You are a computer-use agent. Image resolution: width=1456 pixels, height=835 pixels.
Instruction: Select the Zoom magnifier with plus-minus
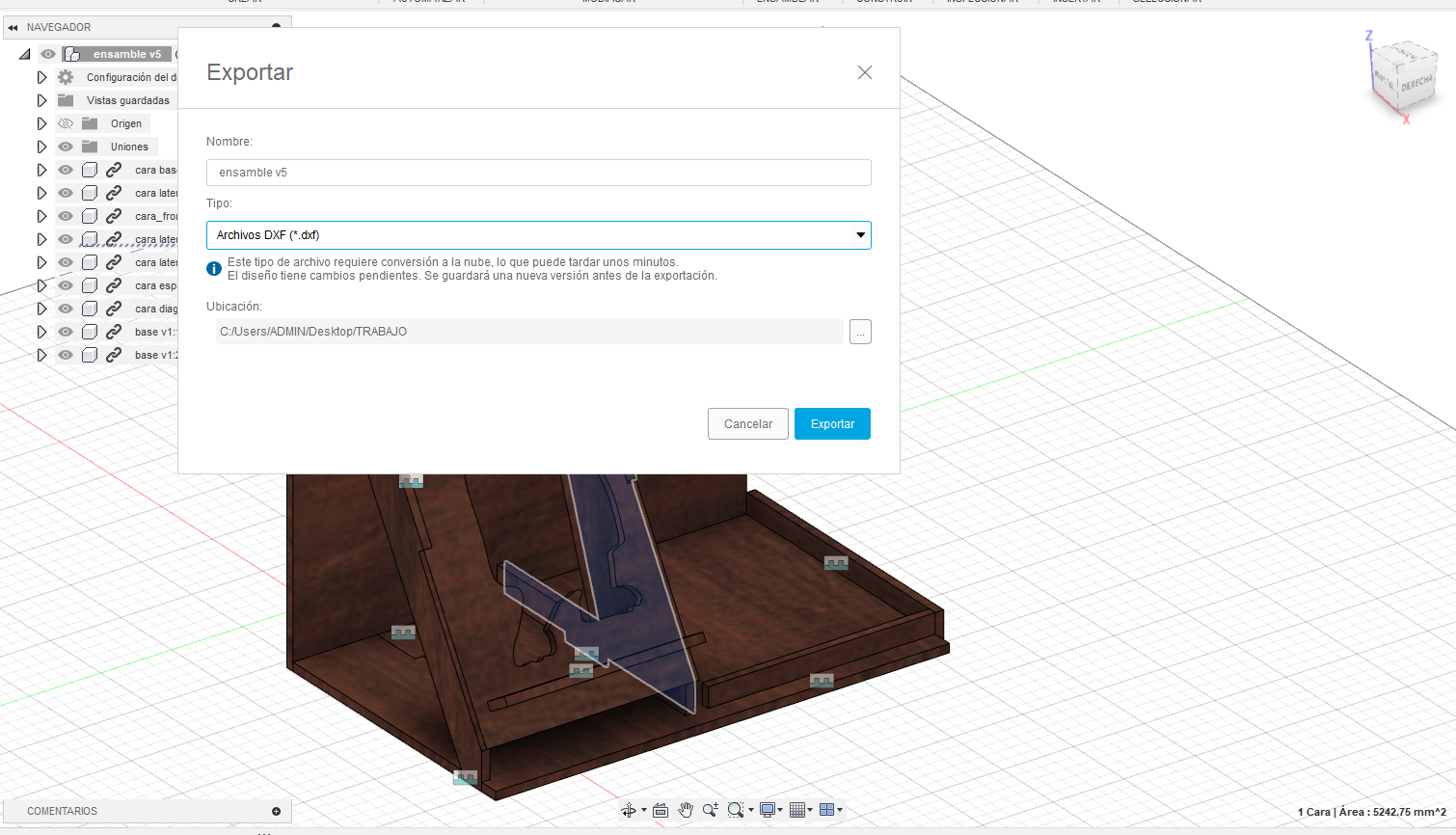pos(711,810)
